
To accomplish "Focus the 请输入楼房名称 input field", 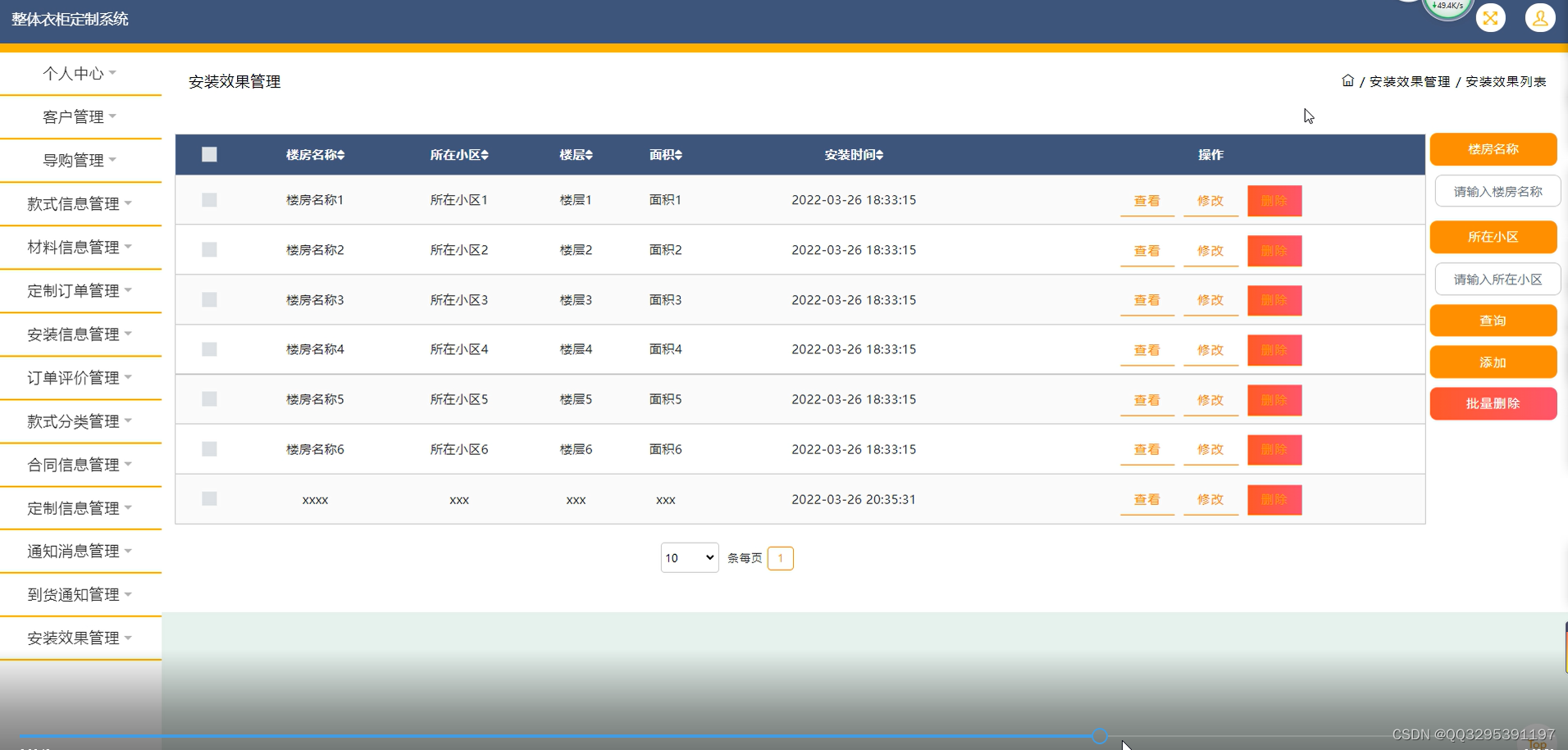I will tap(1497, 192).
